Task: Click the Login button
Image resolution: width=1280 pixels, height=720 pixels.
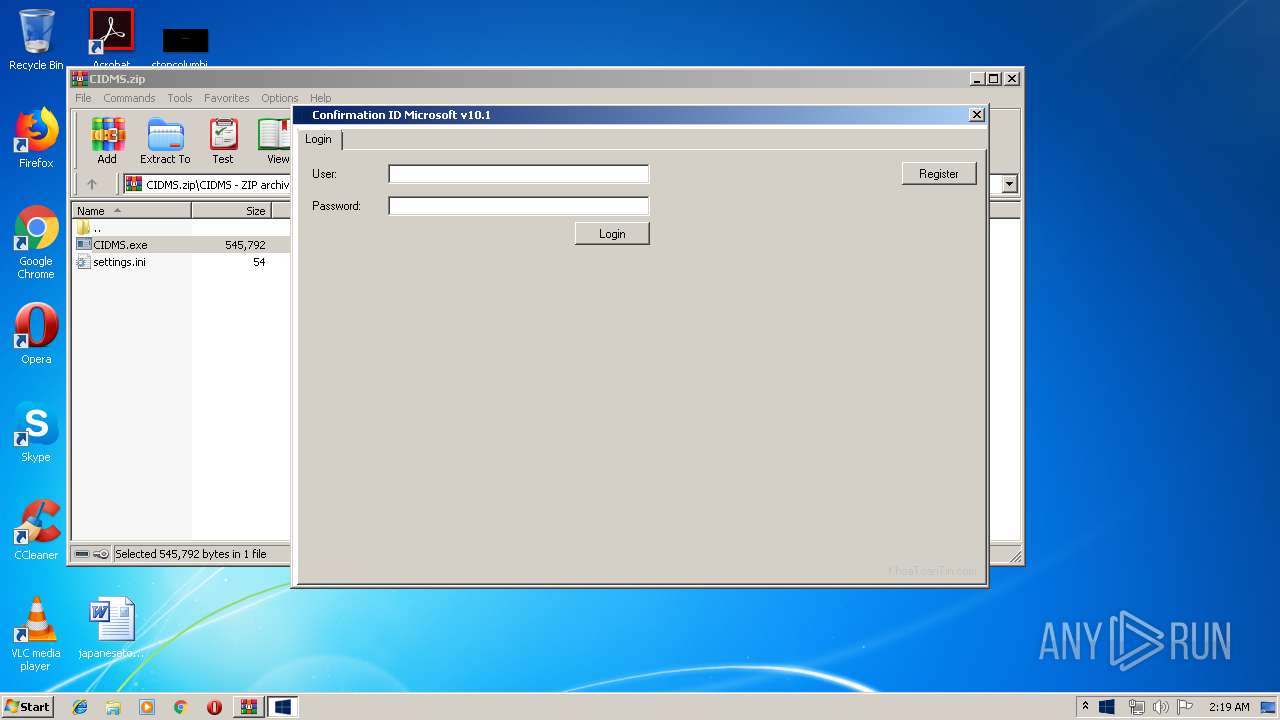Action: coord(612,233)
